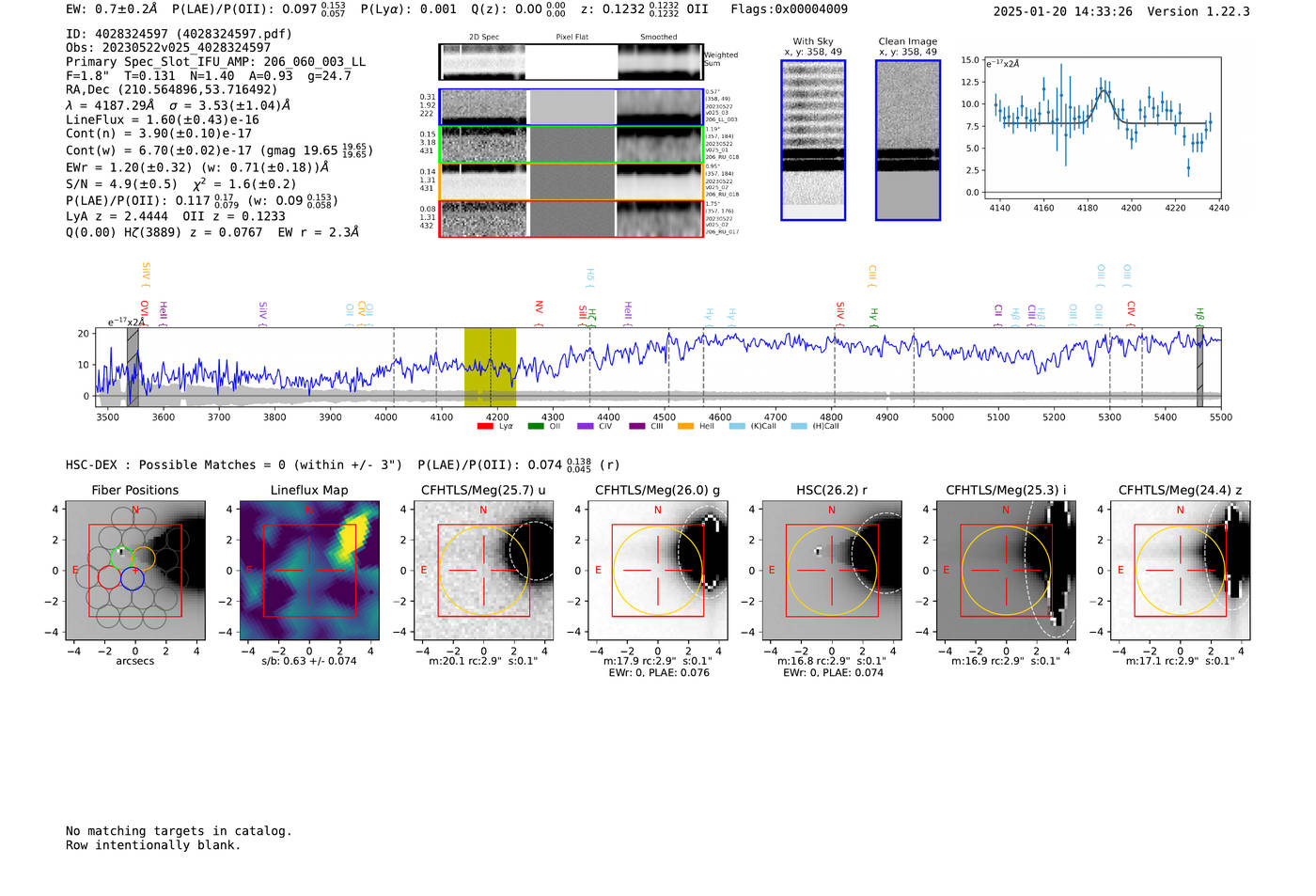Viewport: 1316px width, 896px height.
Task: Click the green OII legend swatch
Action: tap(535, 426)
